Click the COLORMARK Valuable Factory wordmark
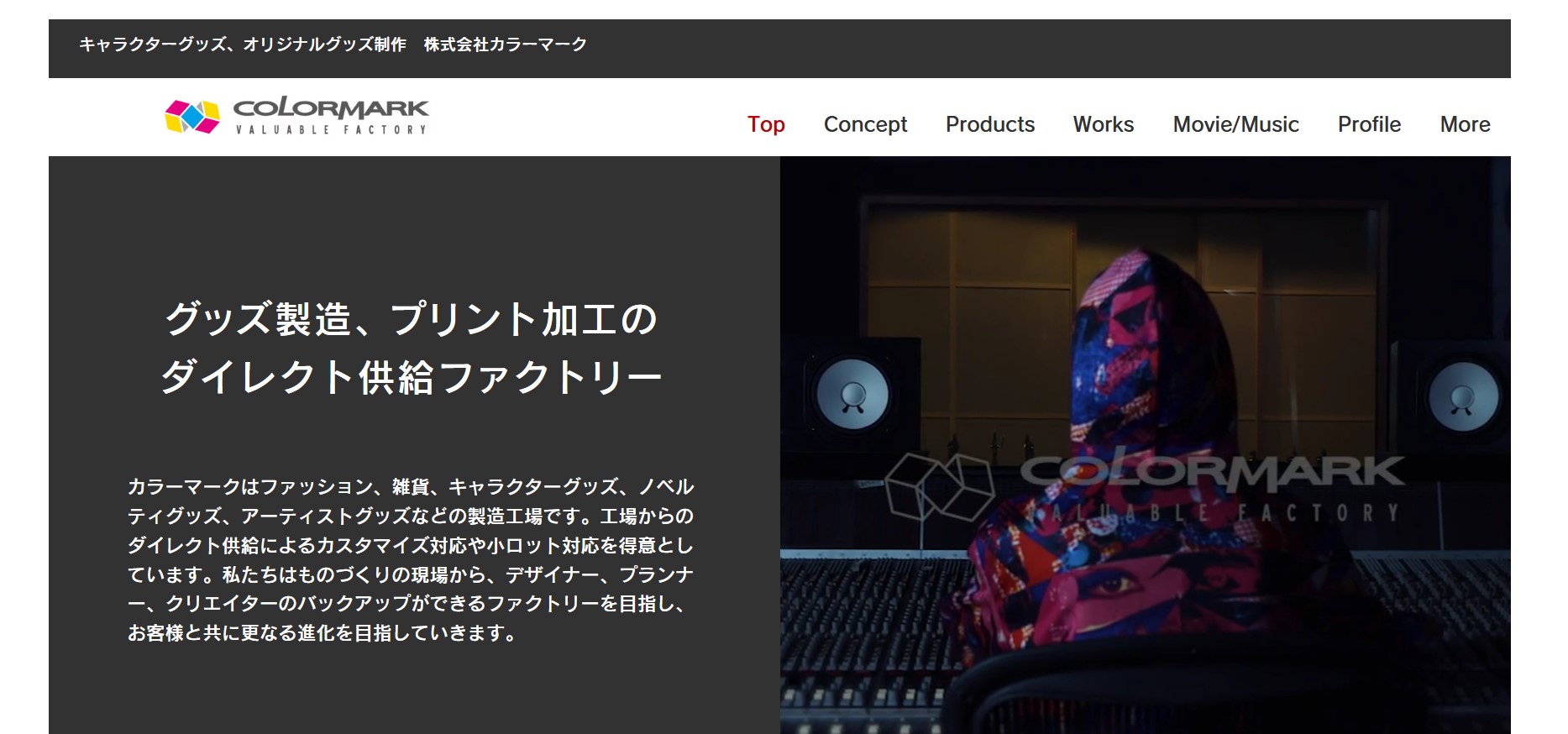 coord(331,116)
